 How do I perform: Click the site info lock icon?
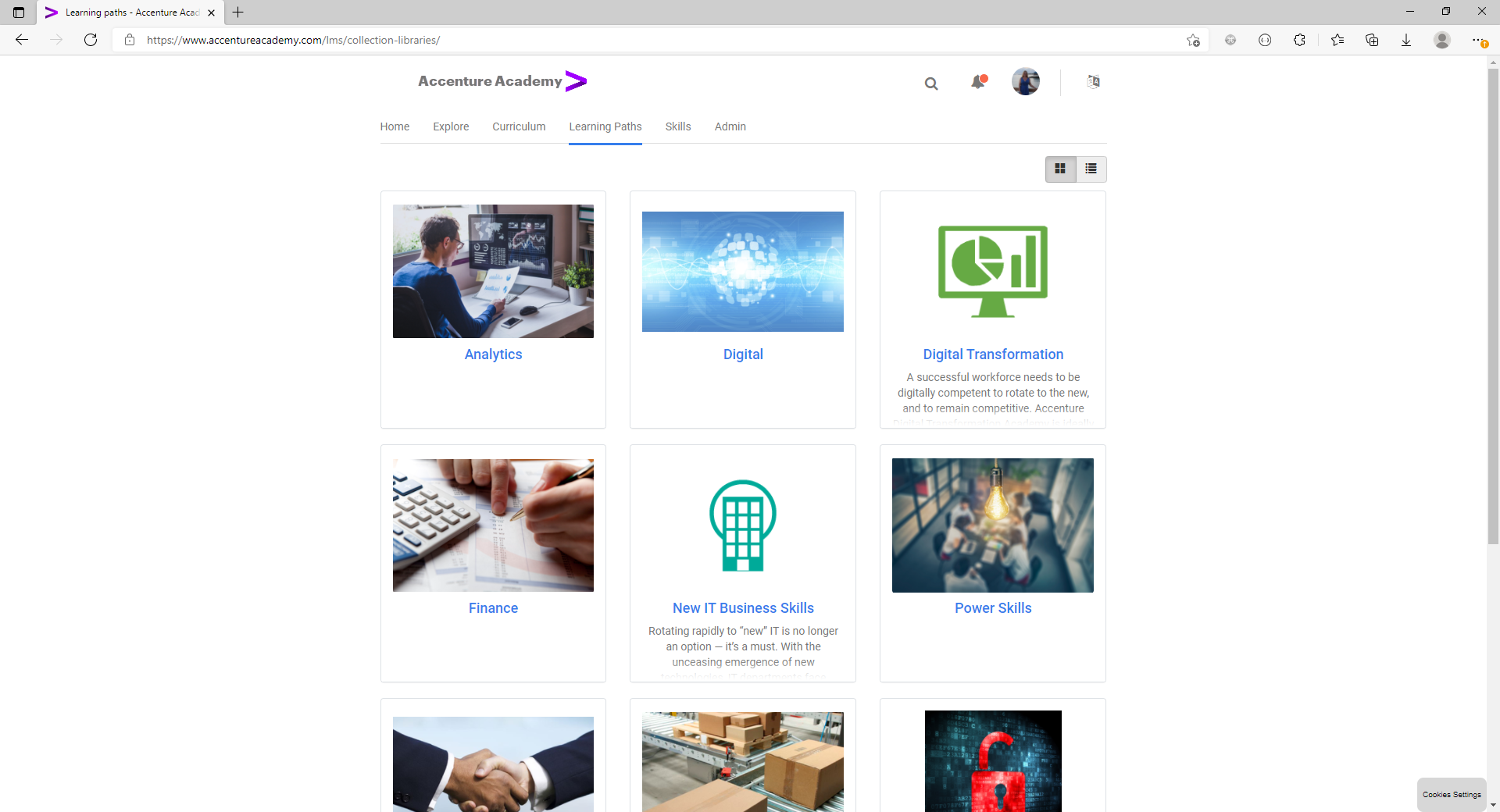click(130, 40)
